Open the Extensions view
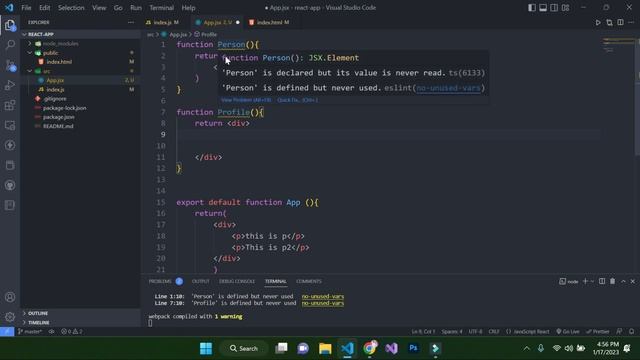The height and width of the screenshot is (360, 640). pyautogui.click(x=10, y=105)
